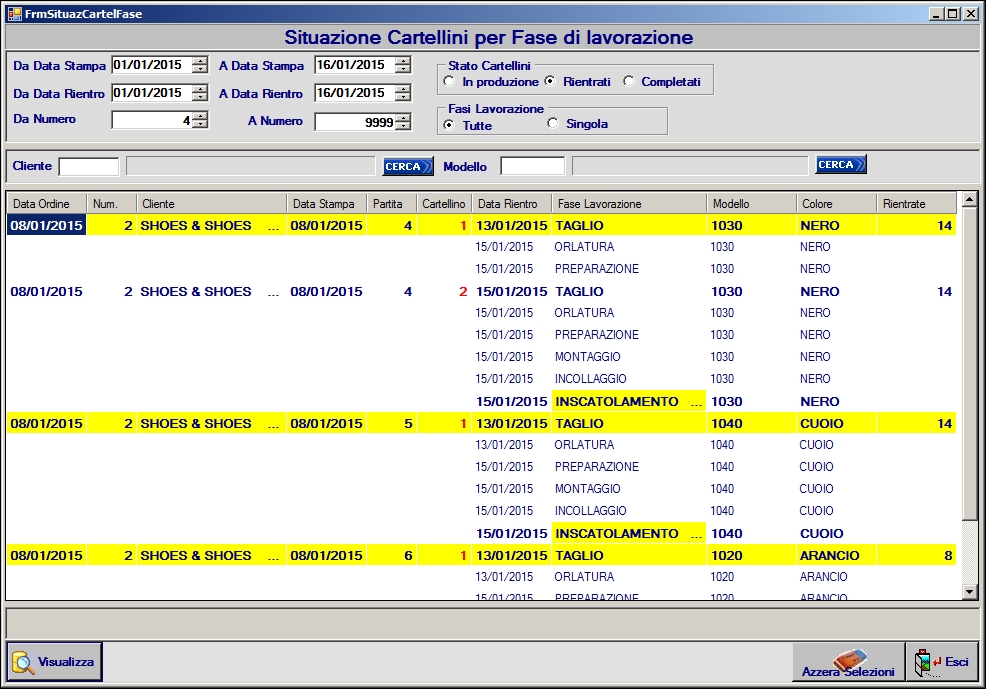Click the Cliente description field
This screenshot has height=689, width=986.
pyautogui.click(x=250, y=167)
